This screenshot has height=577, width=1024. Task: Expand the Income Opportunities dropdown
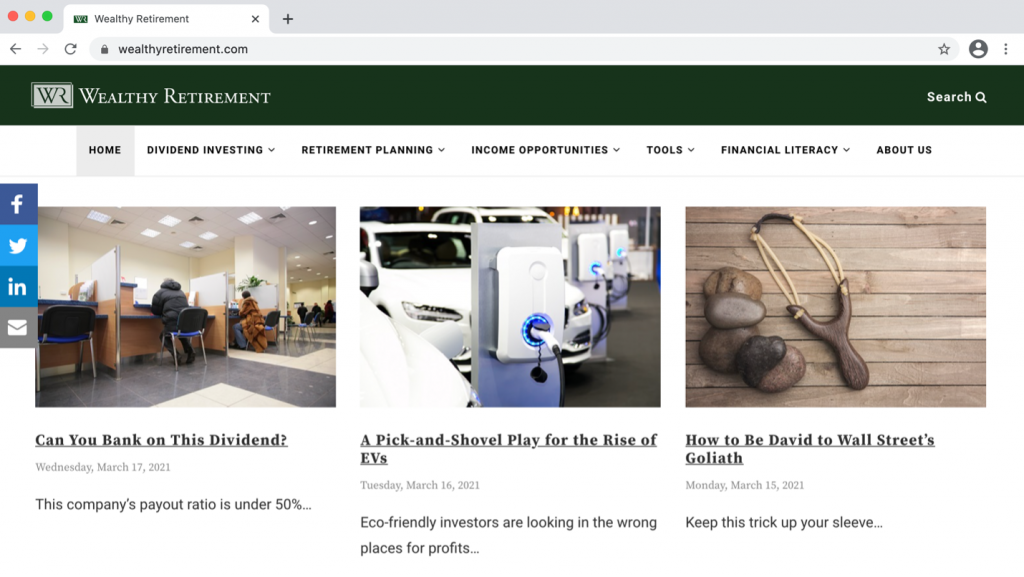[545, 150]
